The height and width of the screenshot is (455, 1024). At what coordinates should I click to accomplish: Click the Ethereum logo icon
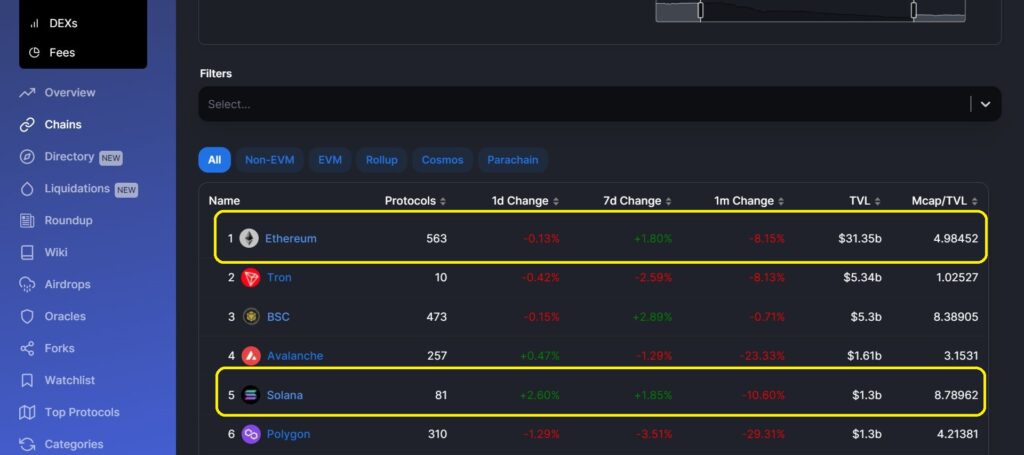(249, 239)
